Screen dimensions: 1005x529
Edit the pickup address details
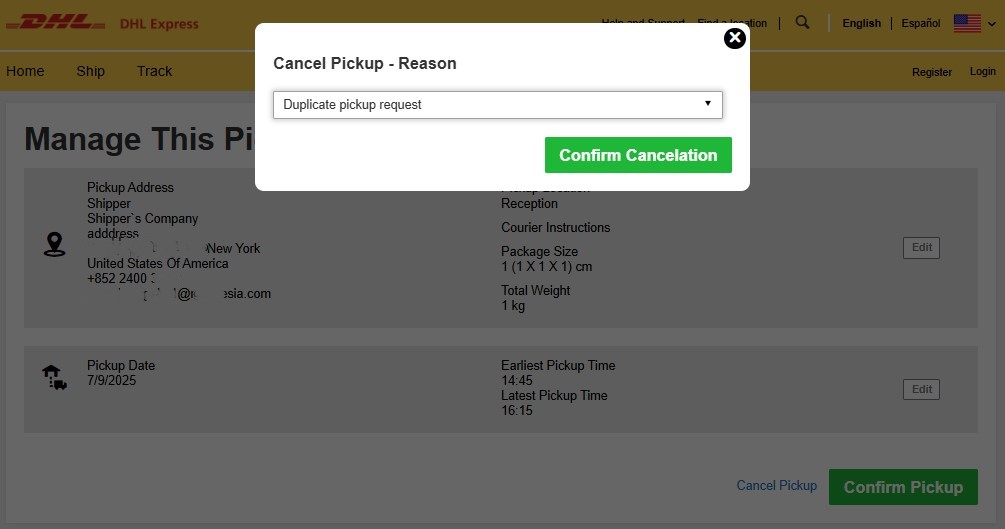click(921, 248)
